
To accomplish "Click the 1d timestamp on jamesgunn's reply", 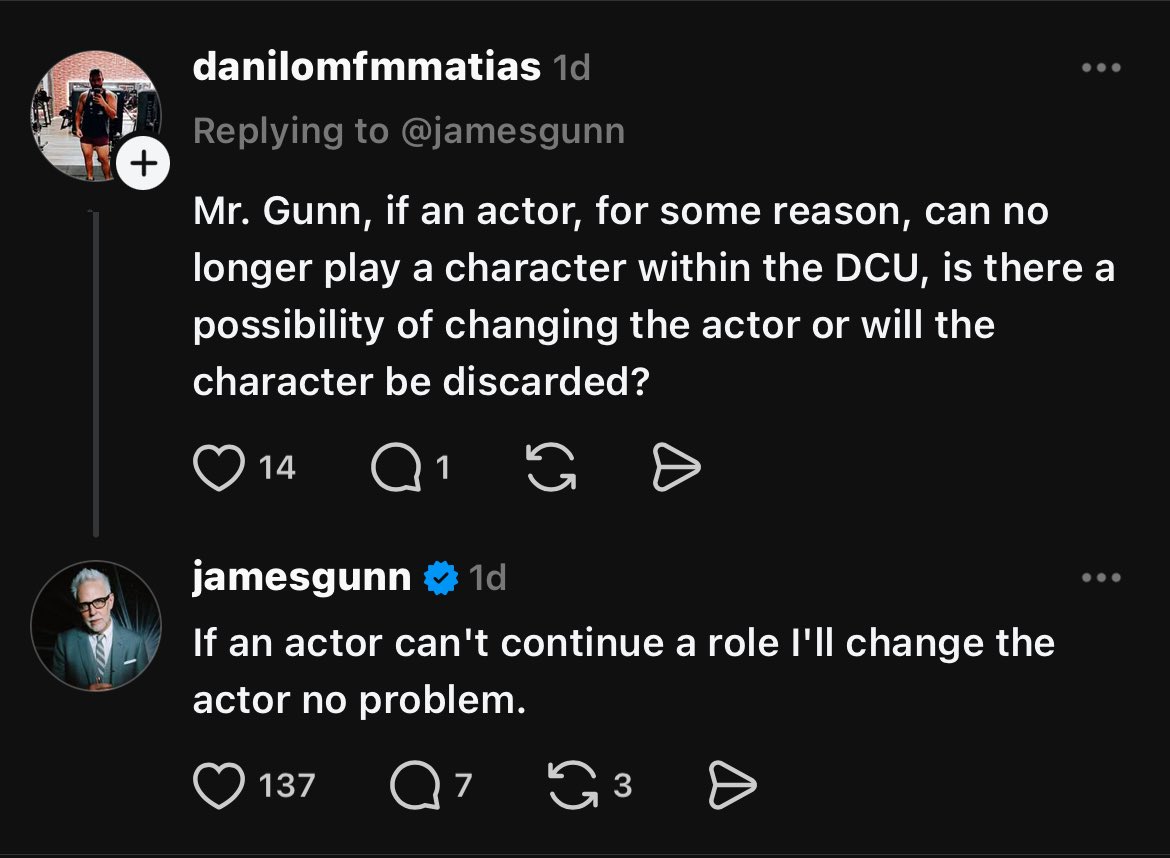I will (x=488, y=578).
